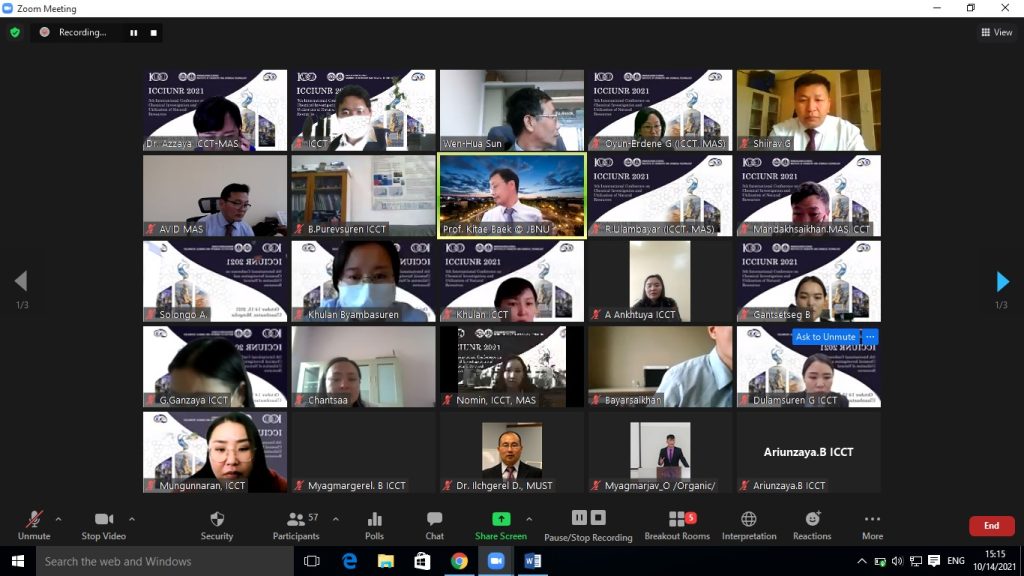This screenshot has height=576, width=1024.
Task: Go to next page of participant videos
Action: pyautogui.click(x=1002, y=282)
